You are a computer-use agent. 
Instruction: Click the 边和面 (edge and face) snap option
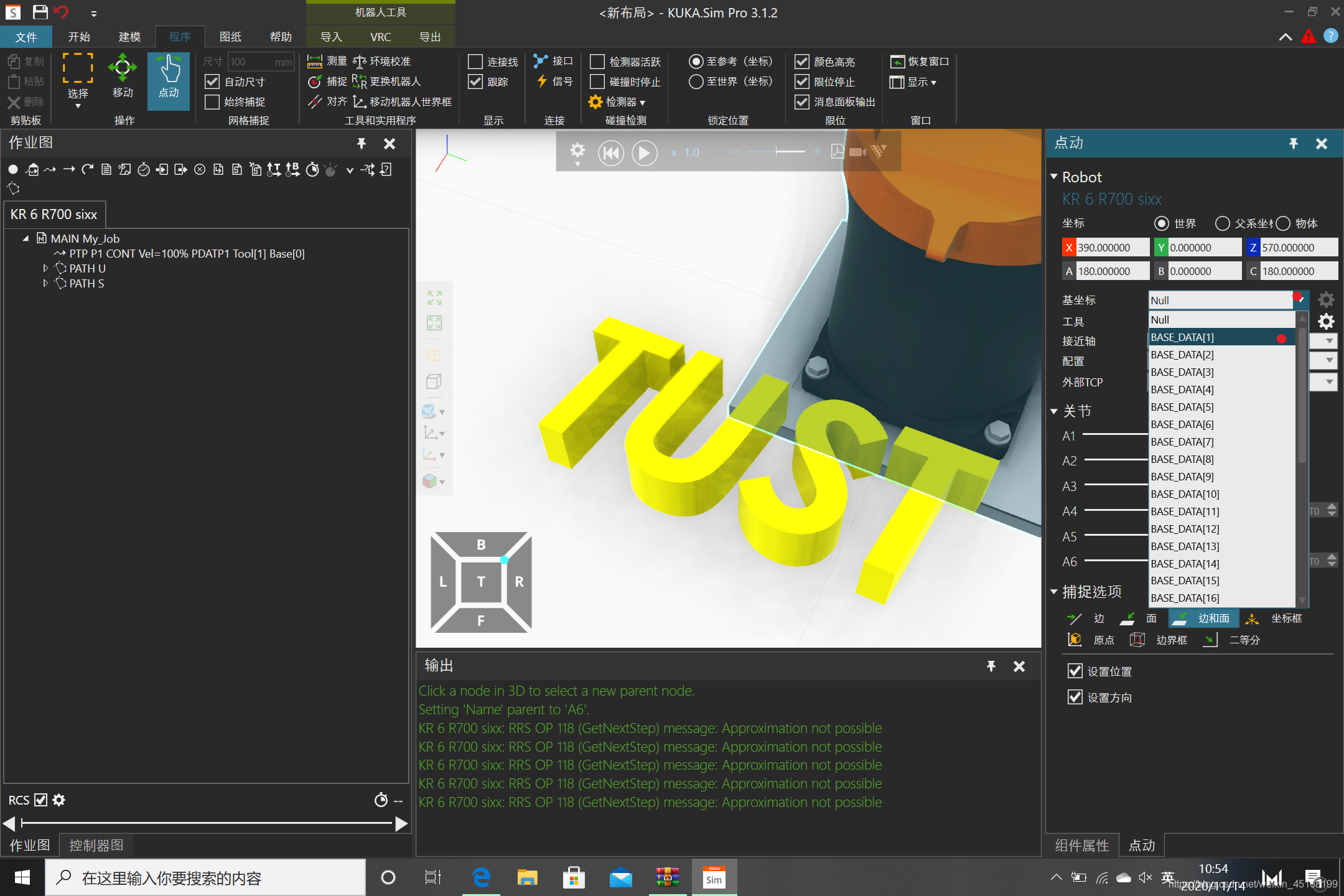[1203, 618]
